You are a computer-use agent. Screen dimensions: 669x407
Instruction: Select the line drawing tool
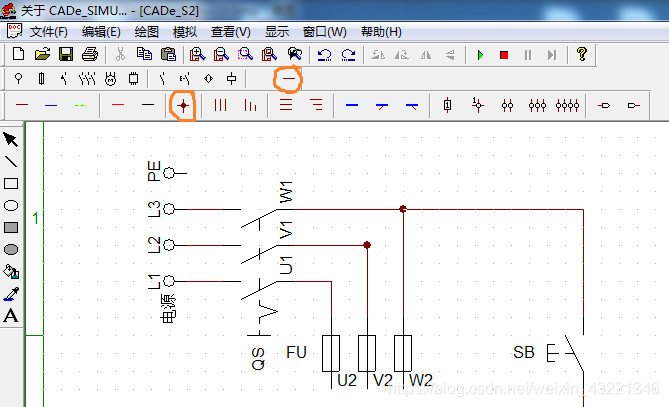[11, 161]
